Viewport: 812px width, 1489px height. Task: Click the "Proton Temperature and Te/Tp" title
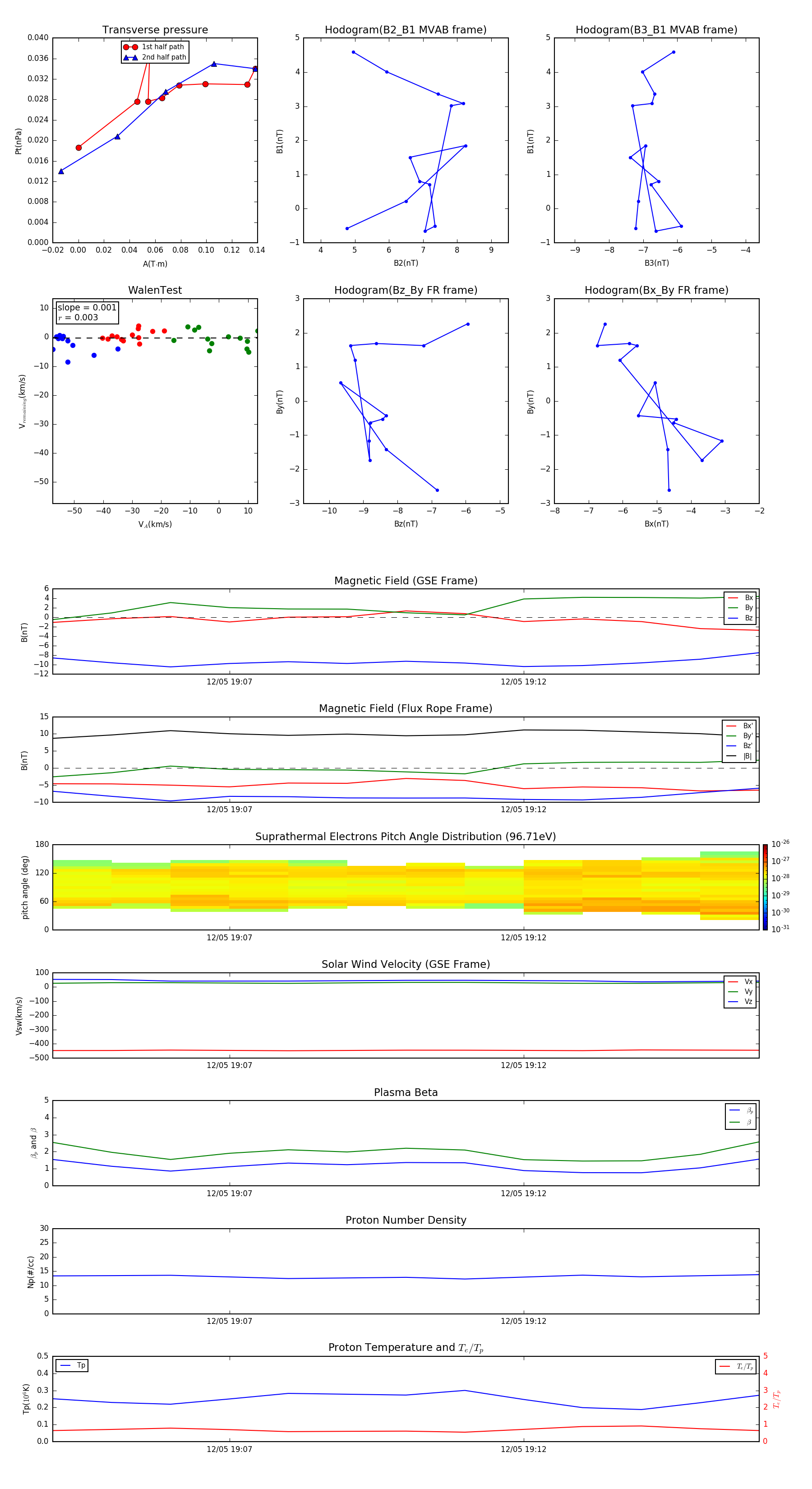[x=406, y=1348]
